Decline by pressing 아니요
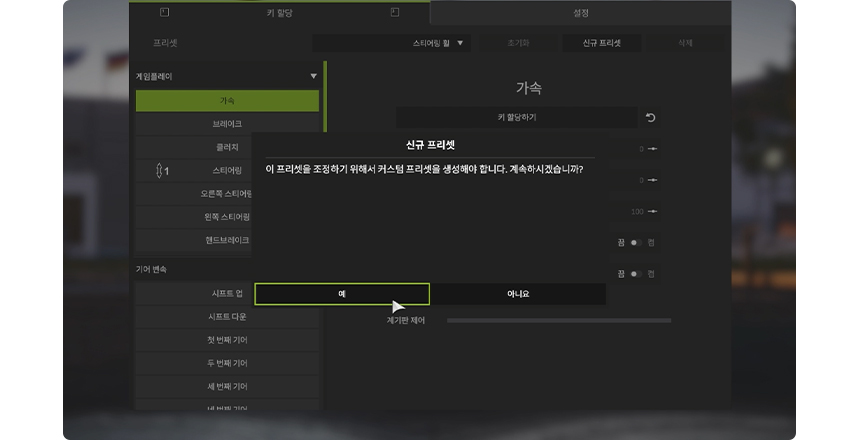Screen dimensions: 860x440 [517, 294]
